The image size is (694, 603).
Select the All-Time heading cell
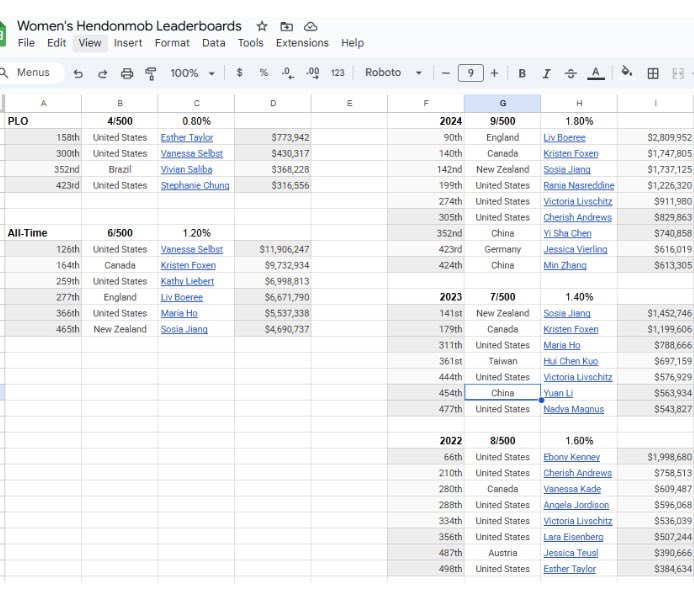(43, 233)
